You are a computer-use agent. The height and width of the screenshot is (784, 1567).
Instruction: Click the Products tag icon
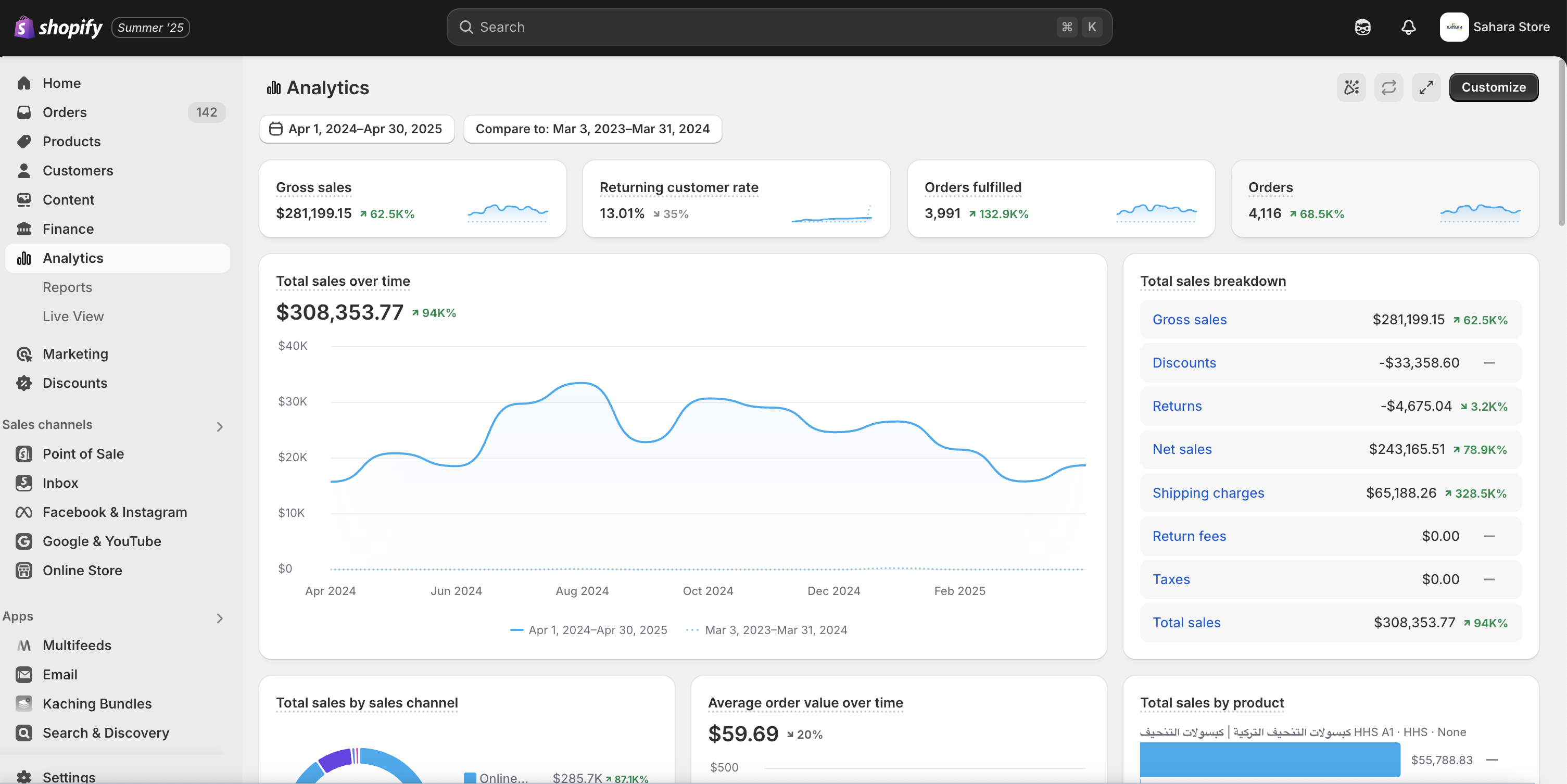[x=24, y=142]
